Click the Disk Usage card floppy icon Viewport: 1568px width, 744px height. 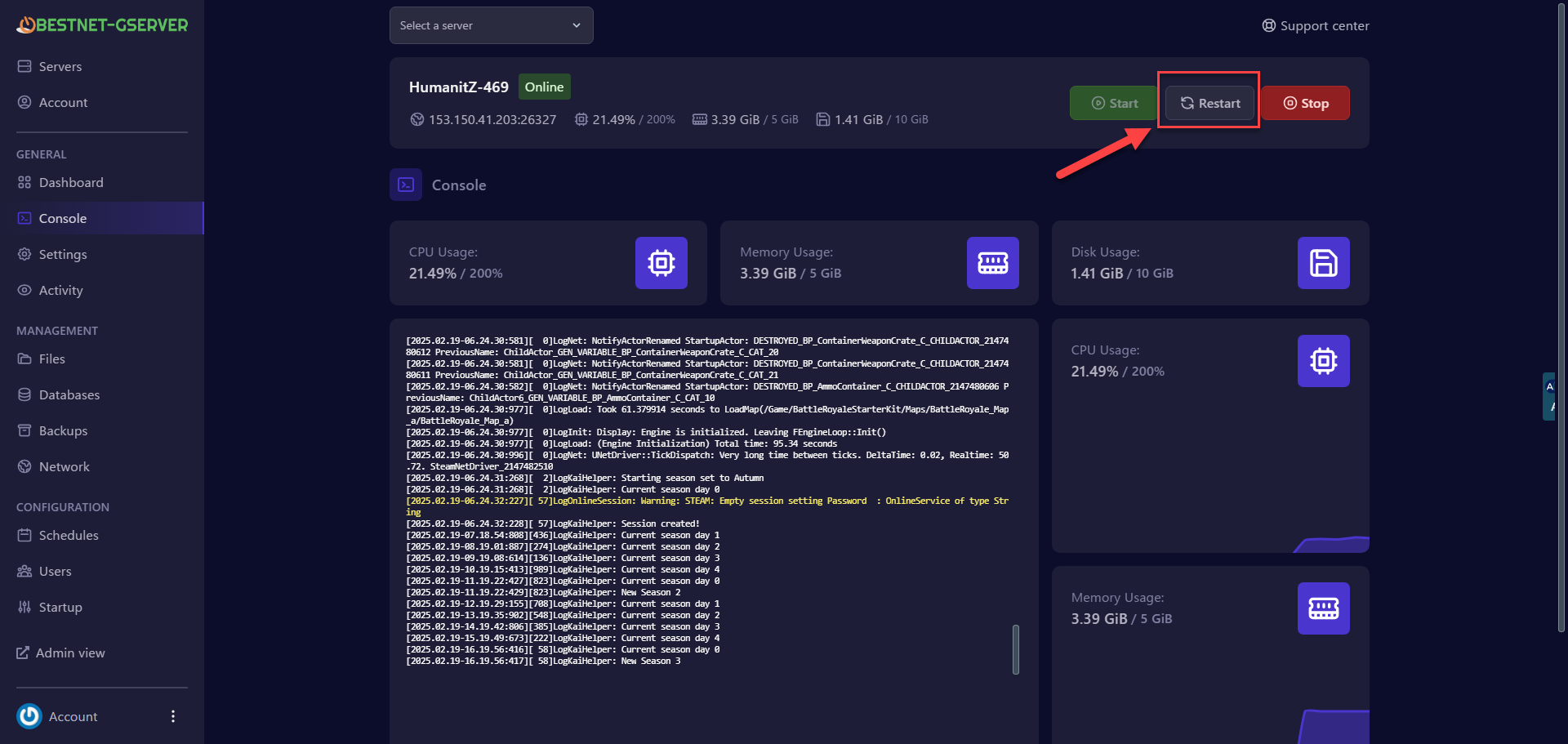pyautogui.click(x=1324, y=263)
